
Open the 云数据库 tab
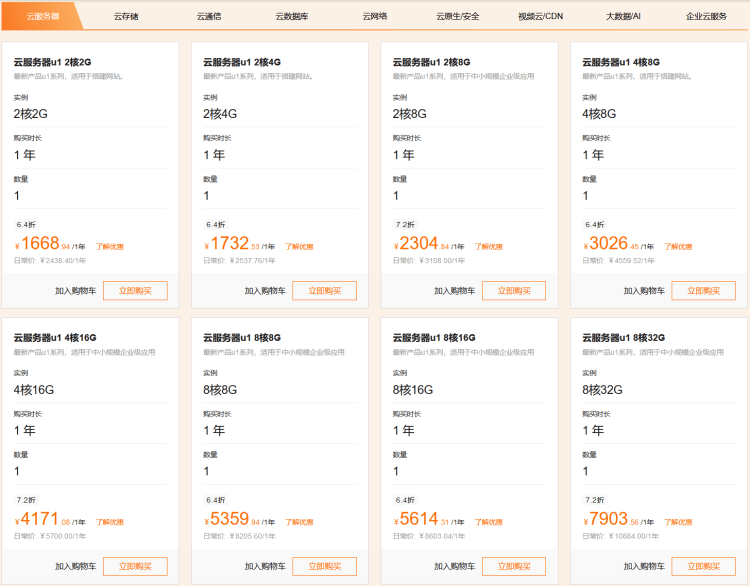coord(293,16)
